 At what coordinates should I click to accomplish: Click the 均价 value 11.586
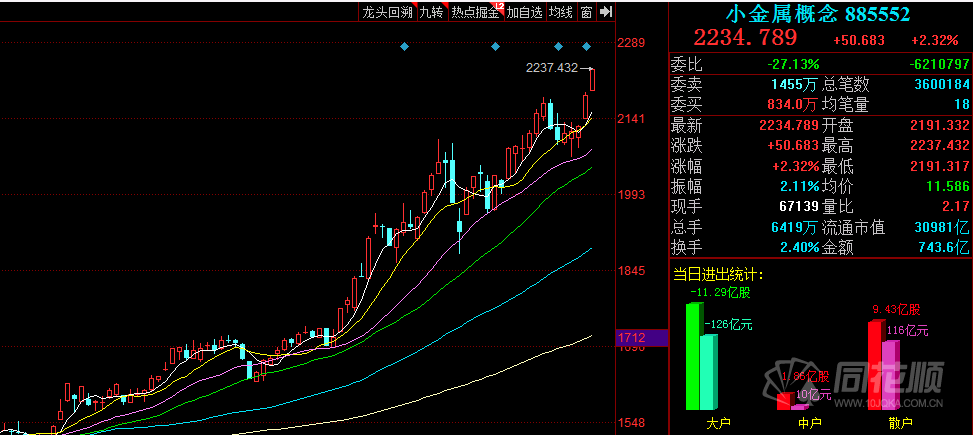[x=948, y=186]
